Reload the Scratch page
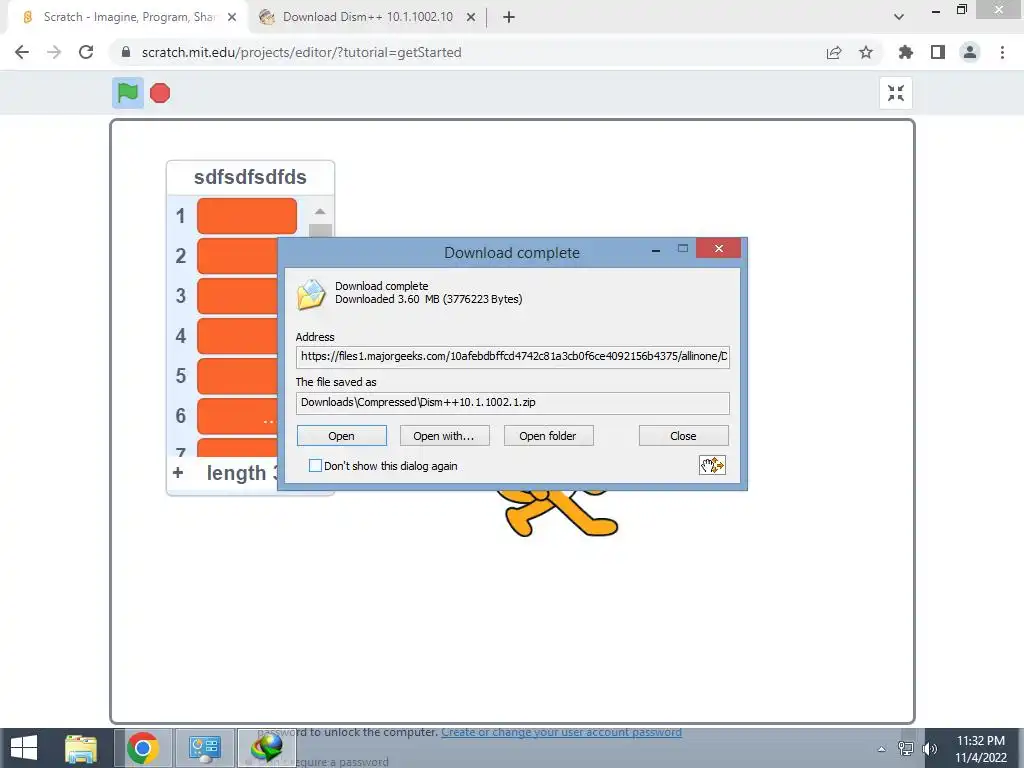 click(86, 52)
